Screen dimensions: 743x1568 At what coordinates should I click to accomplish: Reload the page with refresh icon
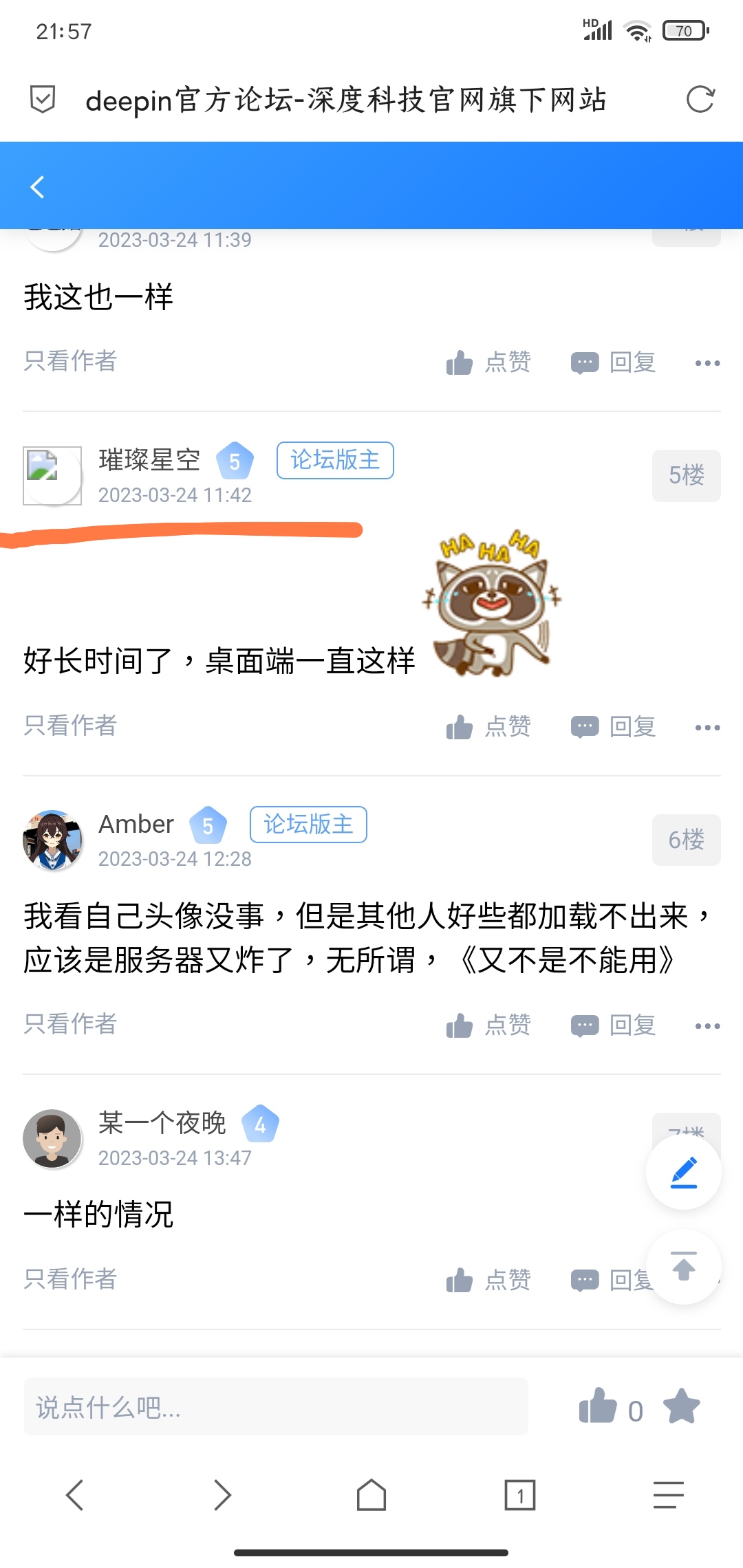tap(700, 100)
